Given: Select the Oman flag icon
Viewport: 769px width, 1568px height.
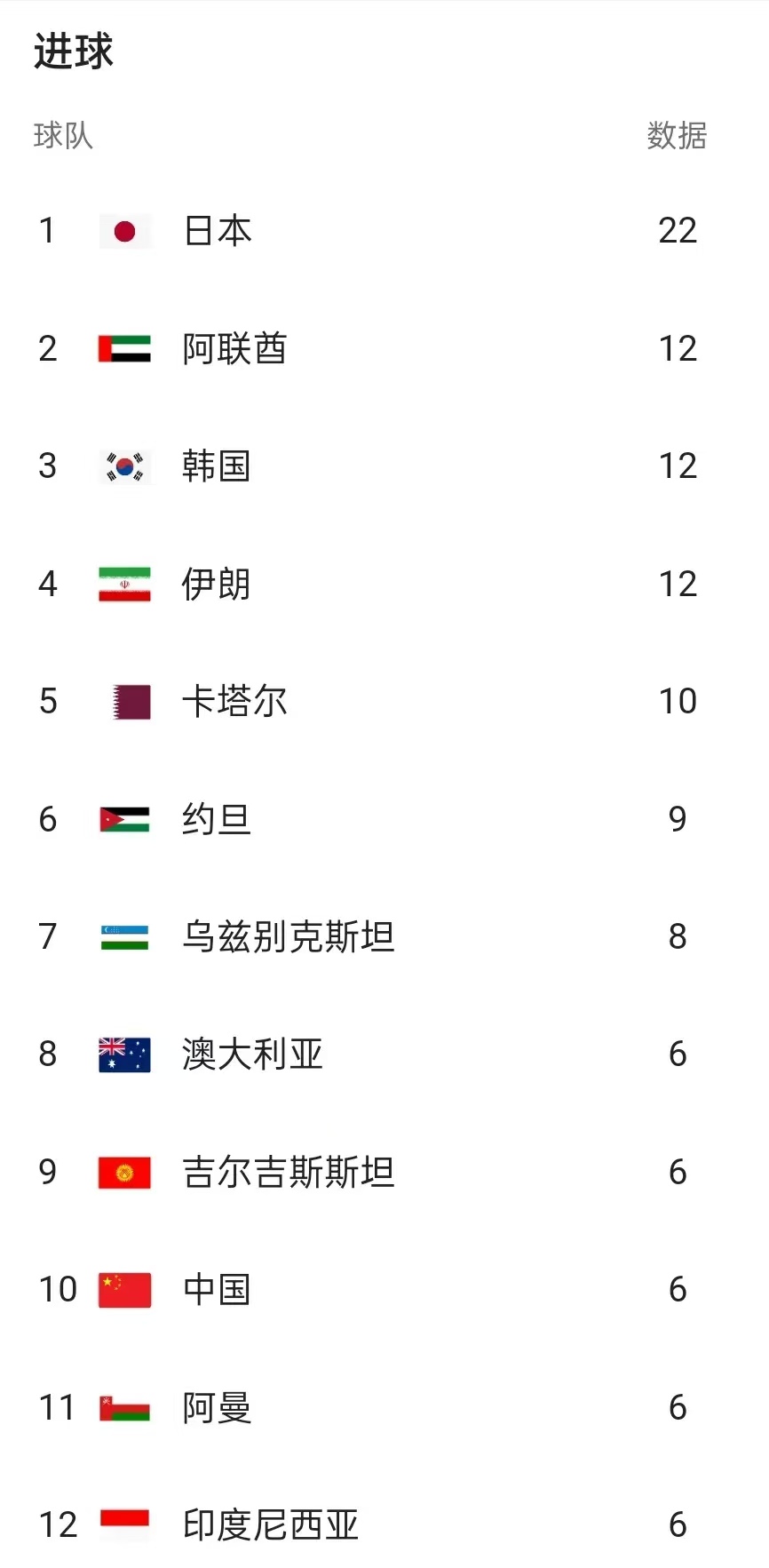Looking at the screenshot, I should 125,1408.
